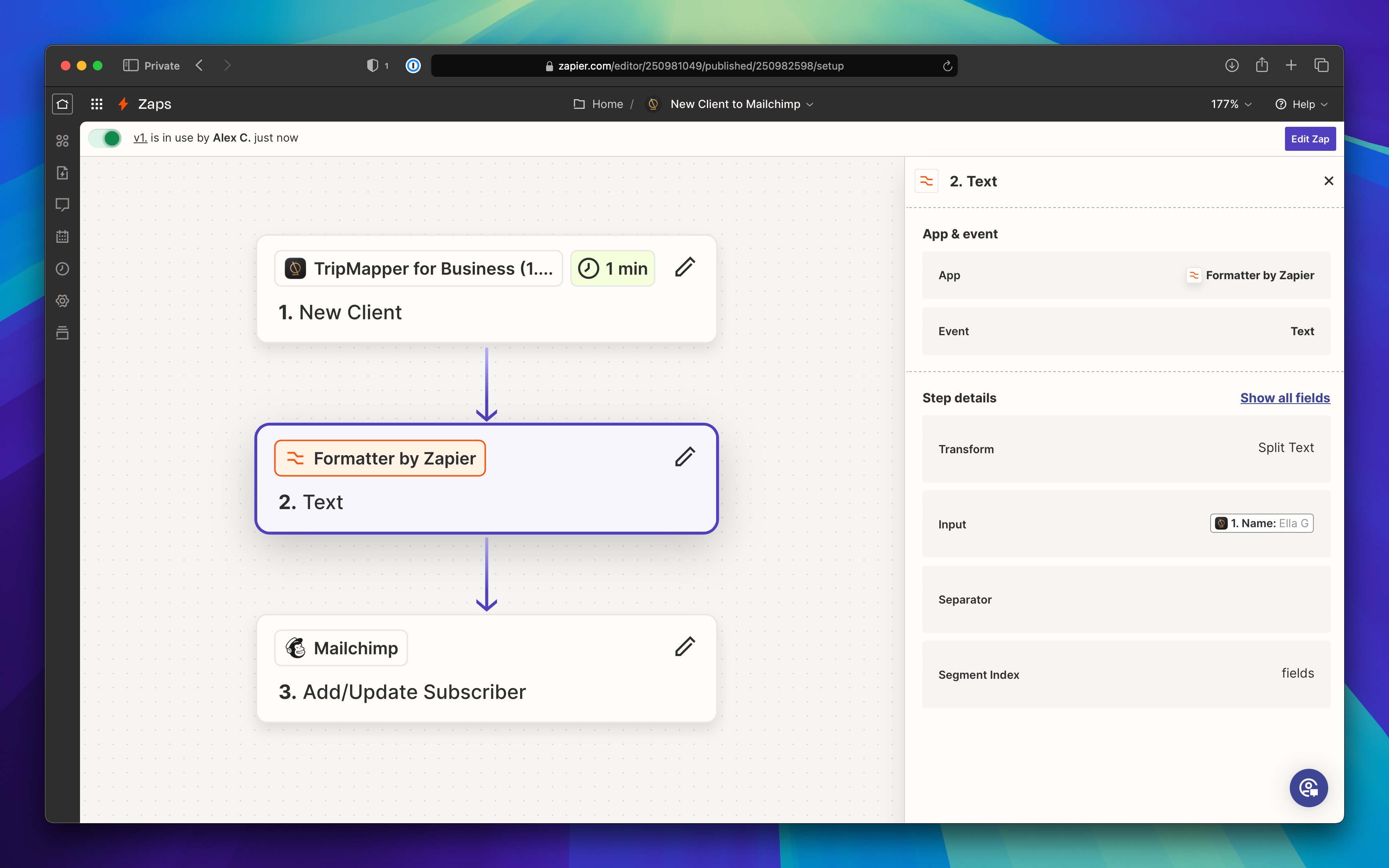Viewport: 1389px width, 868px height.
Task: Open the help chat bubble button
Action: (x=1308, y=788)
